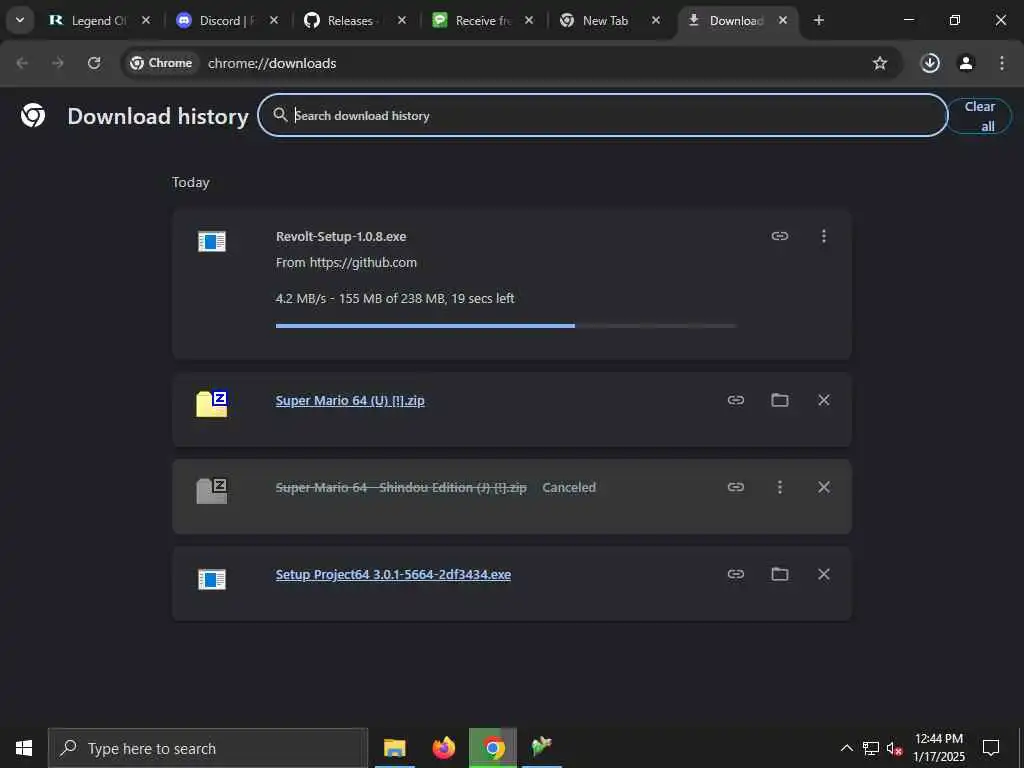Open the Chrome three-dot menu
The width and height of the screenshot is (1024, 768).
[x=1001, y=63]
